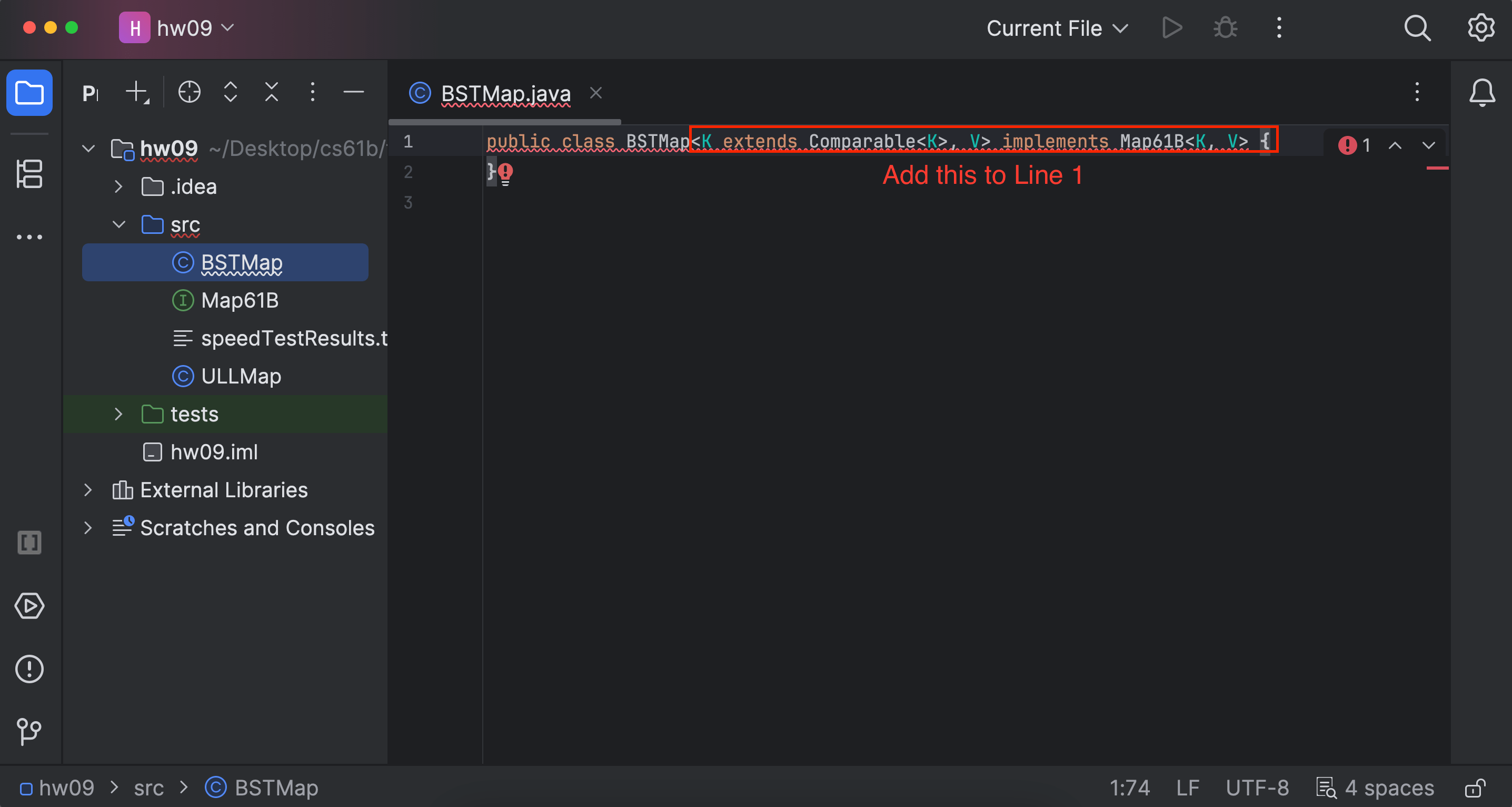This screenshot has width=1512, height=807.
Task: Open IDE Settings via gear icon
Action: (1480, 27)
